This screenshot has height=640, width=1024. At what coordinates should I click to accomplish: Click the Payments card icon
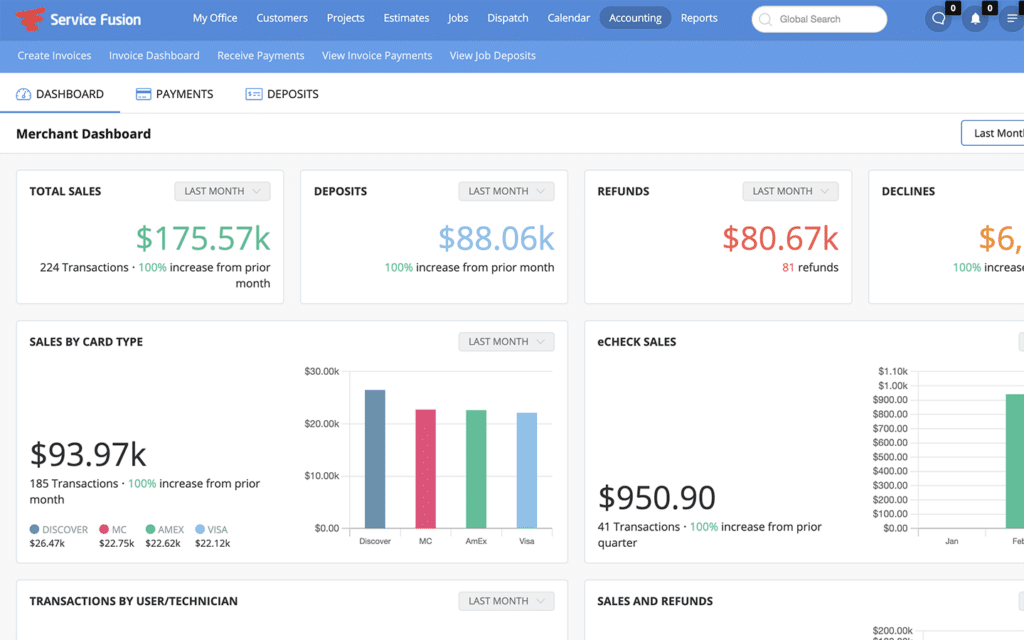click(143, 94)
